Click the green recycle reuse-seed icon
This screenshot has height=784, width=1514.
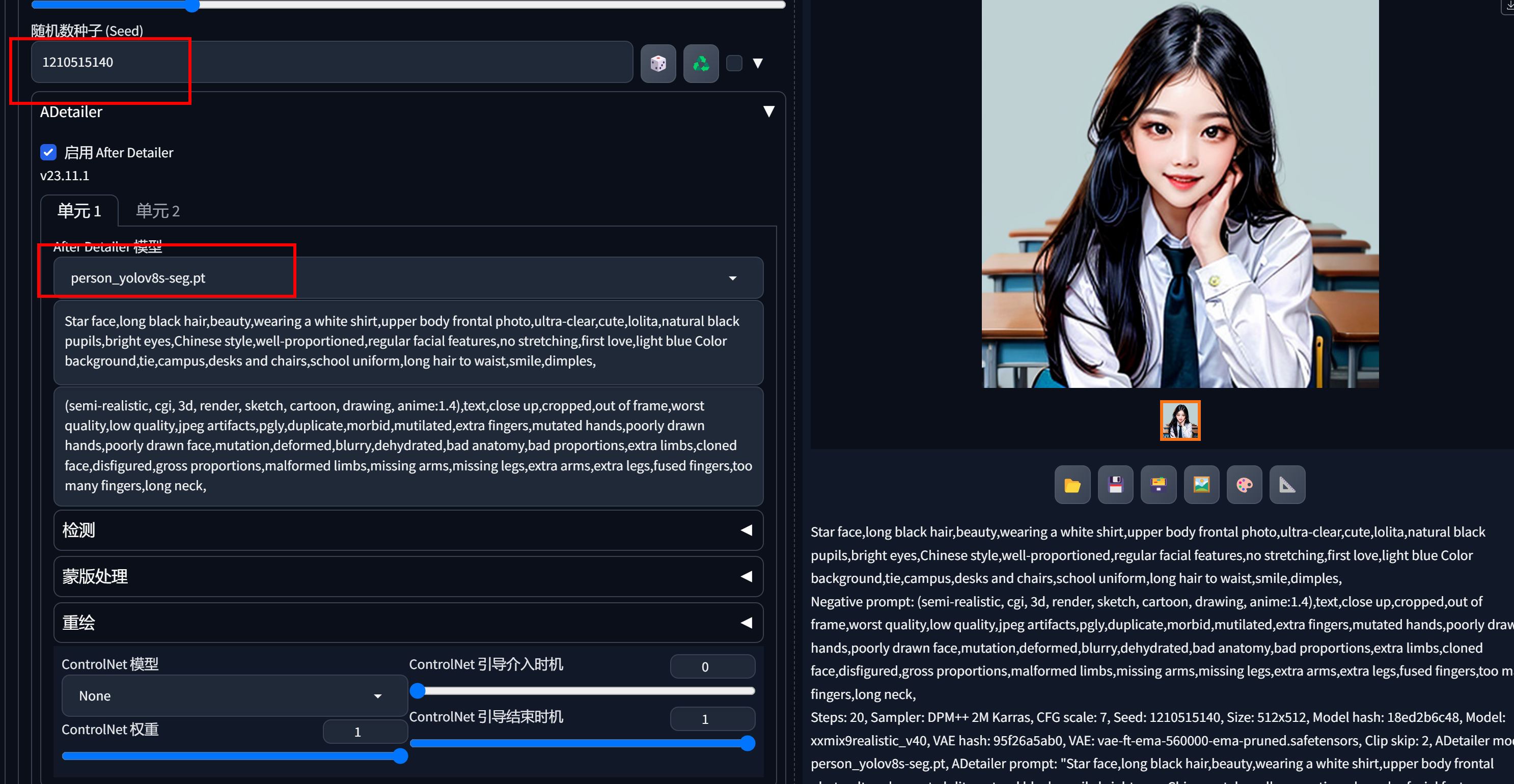point(701,63)
